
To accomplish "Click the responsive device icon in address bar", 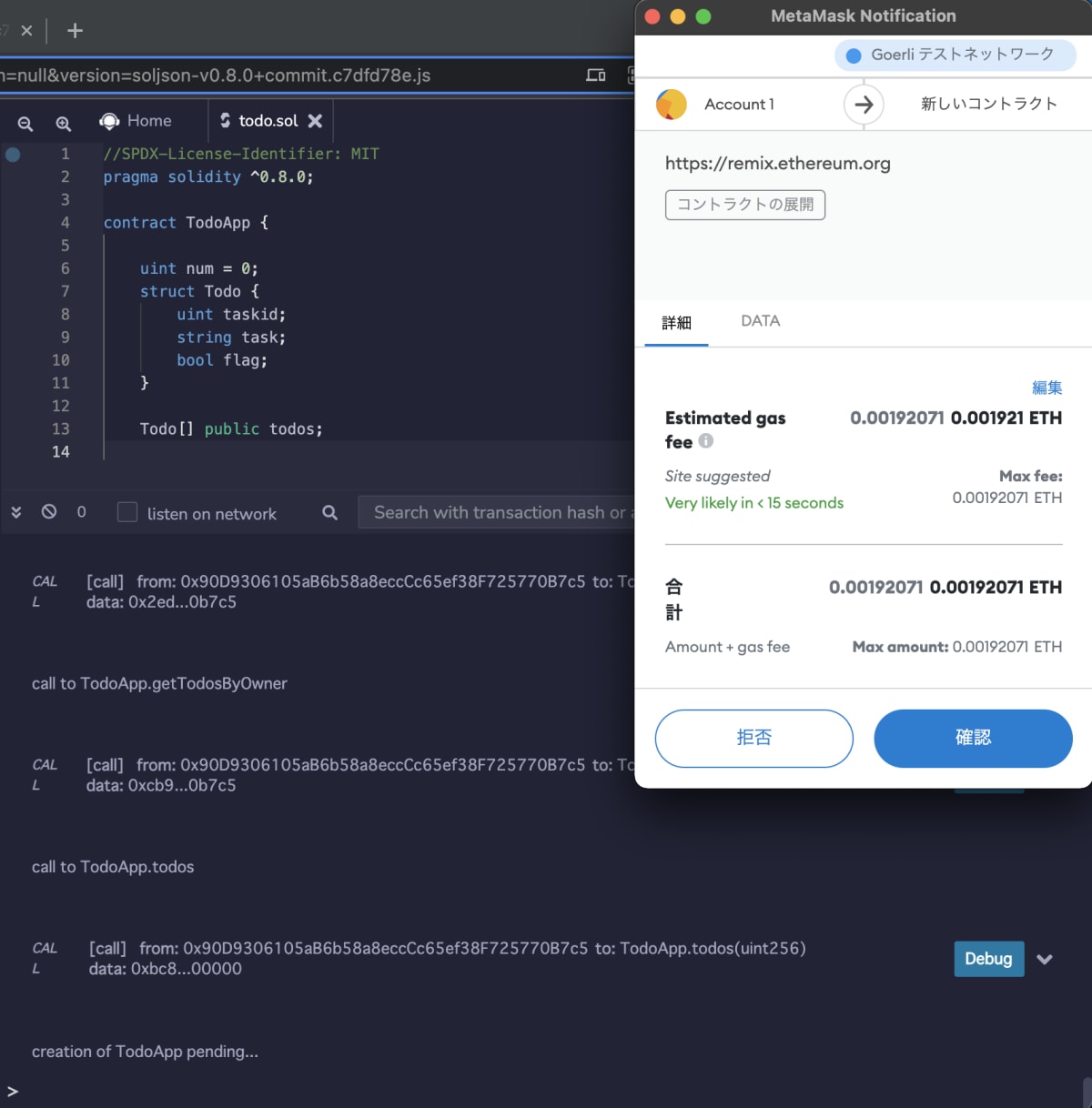I will coord(596,76).
